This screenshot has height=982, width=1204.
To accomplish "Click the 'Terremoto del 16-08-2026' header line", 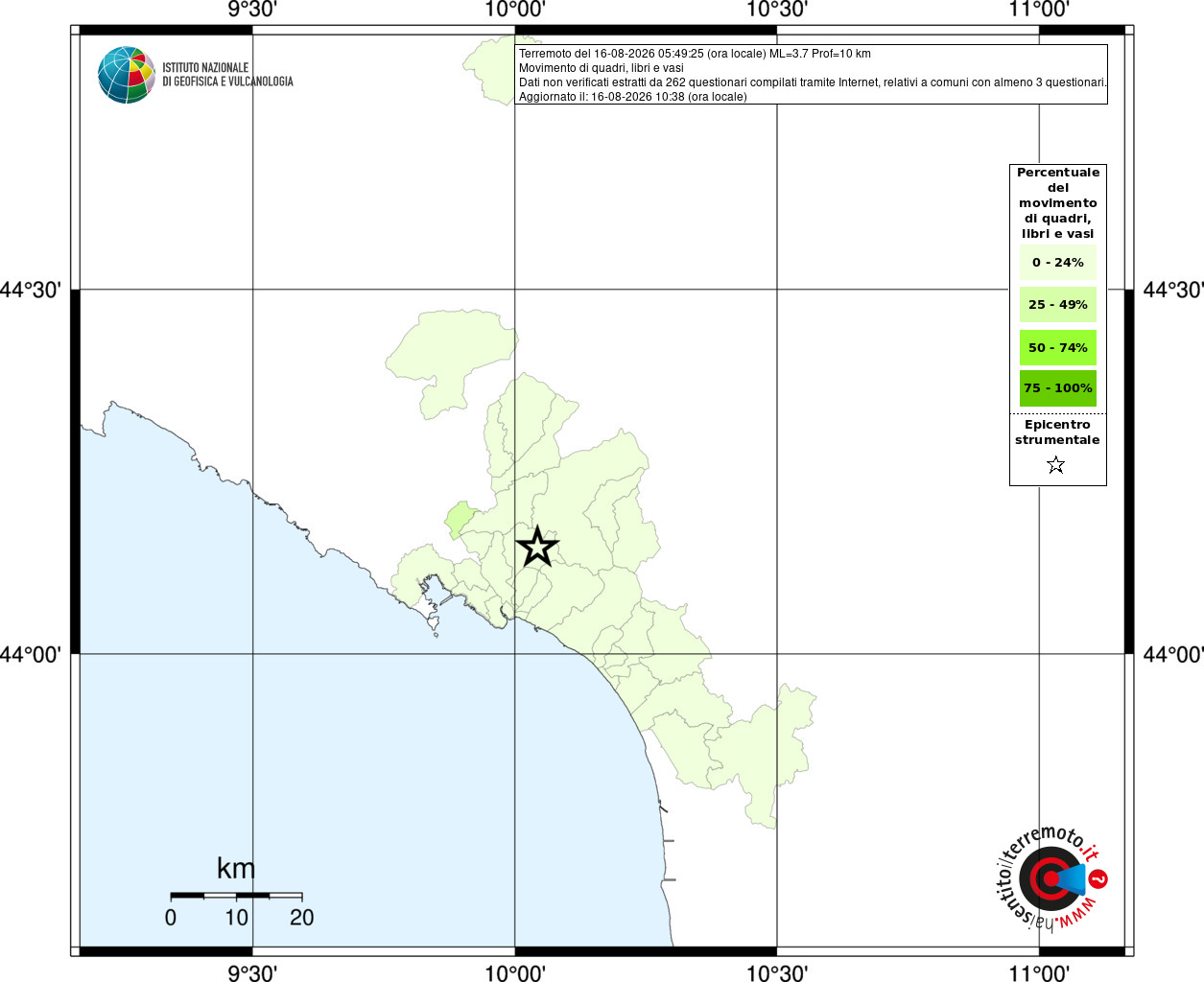I will pos(695,54).
